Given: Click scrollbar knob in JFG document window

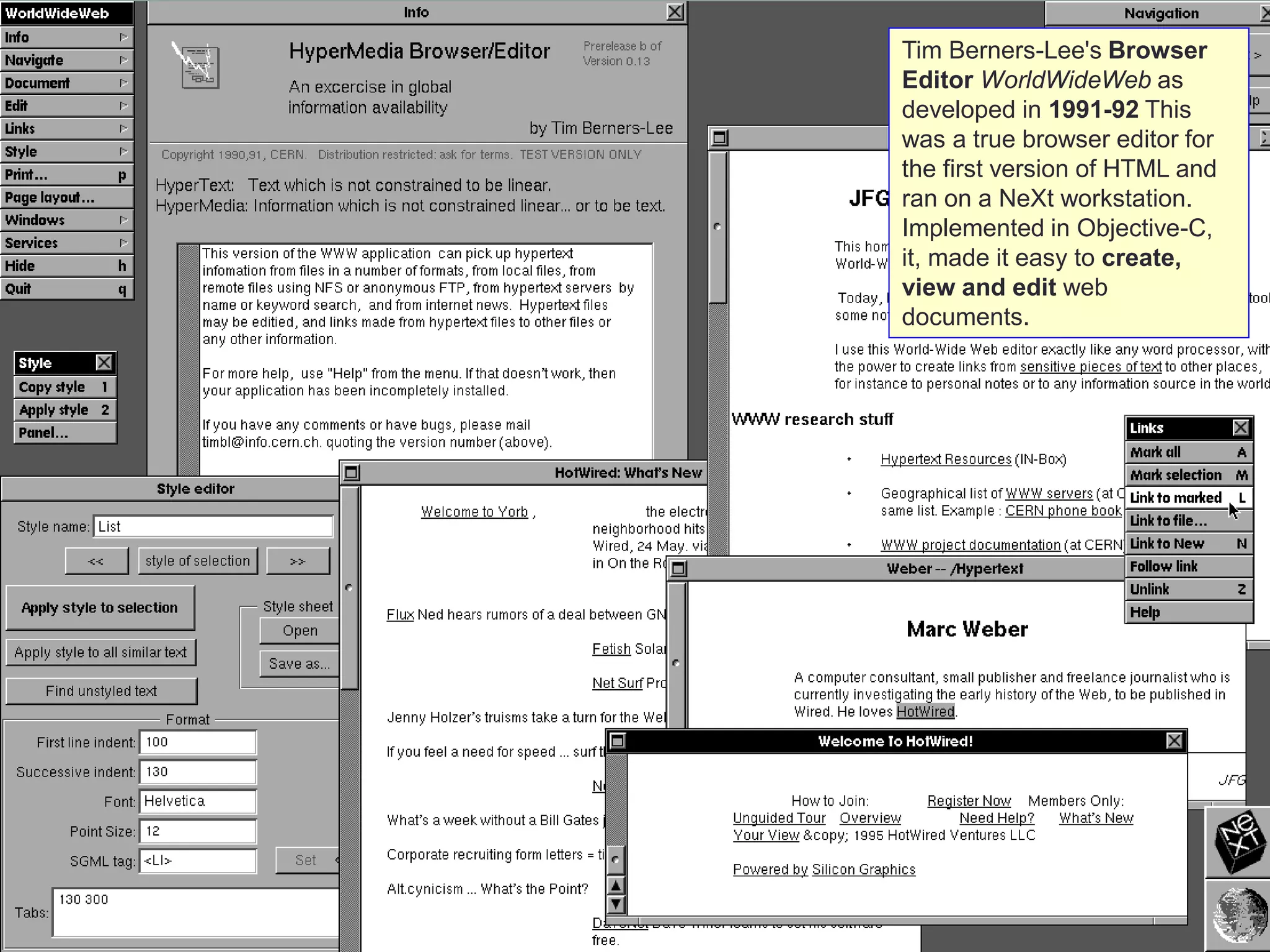Looking at the screenshot, I should [717, 227].
